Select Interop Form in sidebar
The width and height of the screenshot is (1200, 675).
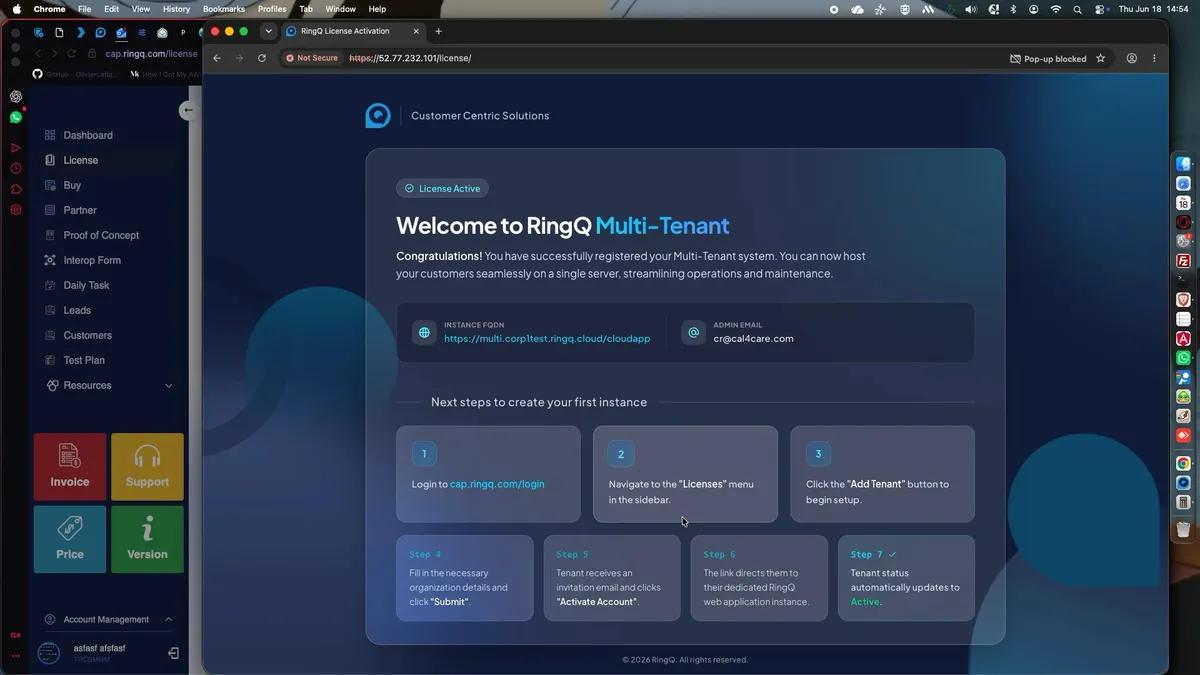92,260
